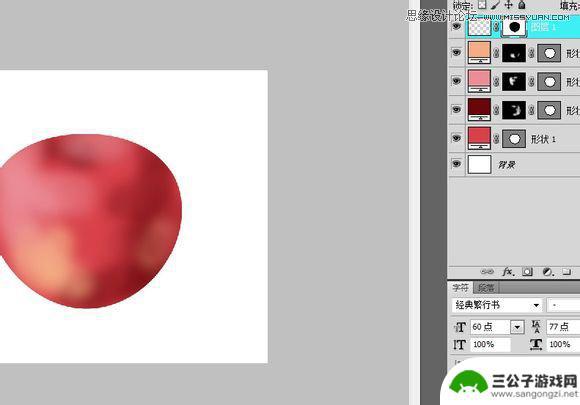The width and height of the screenshot is (580, 405).
Task: Click the new group folder icon
Action: pos(567,272)
